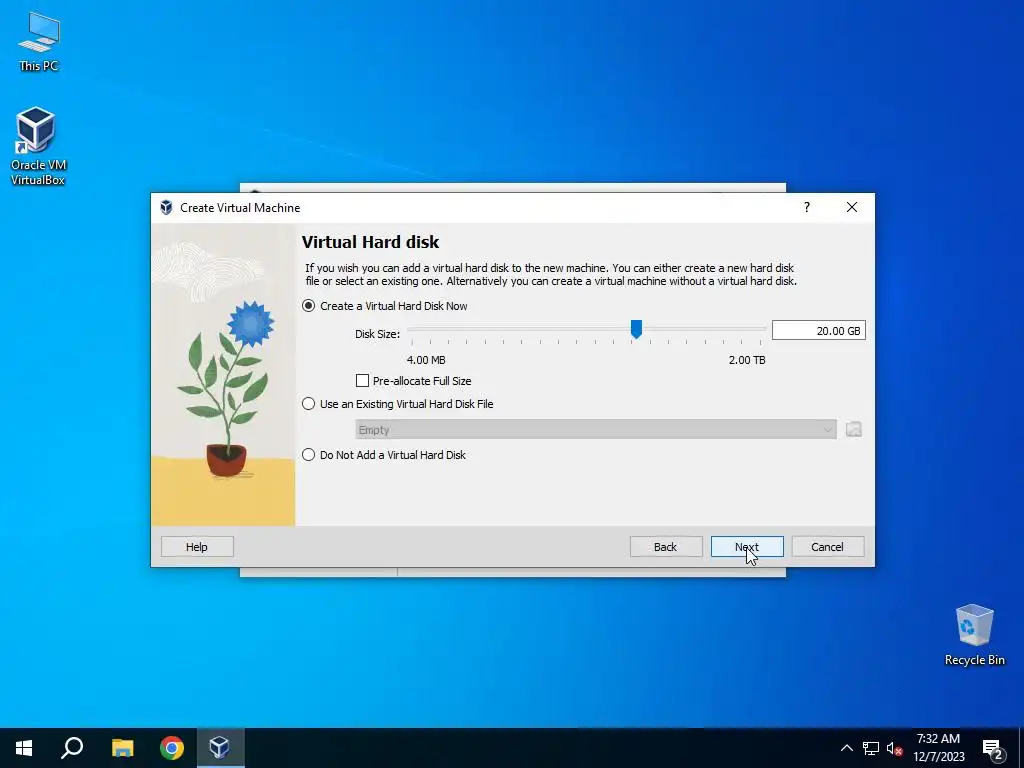Click the 4.00 MB minimum label
1024x768 pixels.
pyautogui.click(x=426, y=360)
